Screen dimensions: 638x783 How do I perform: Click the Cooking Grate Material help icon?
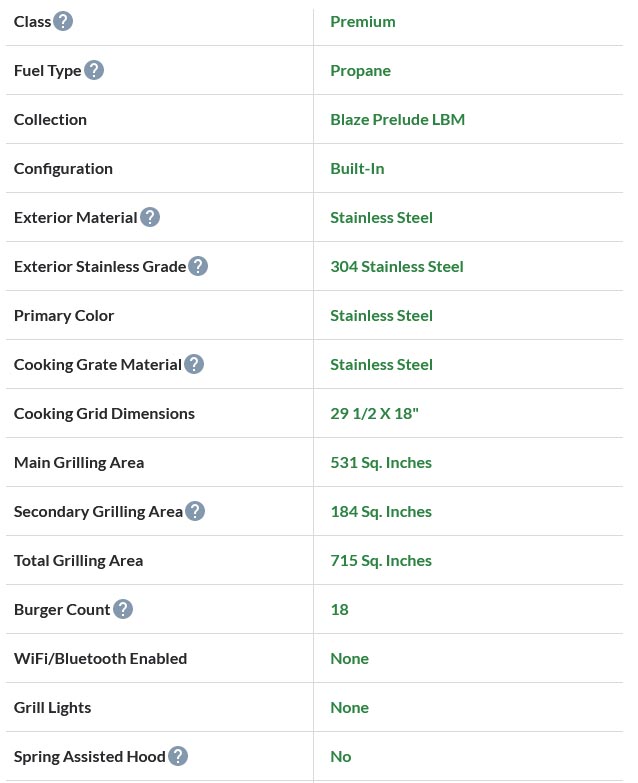[x=194, y=364]
